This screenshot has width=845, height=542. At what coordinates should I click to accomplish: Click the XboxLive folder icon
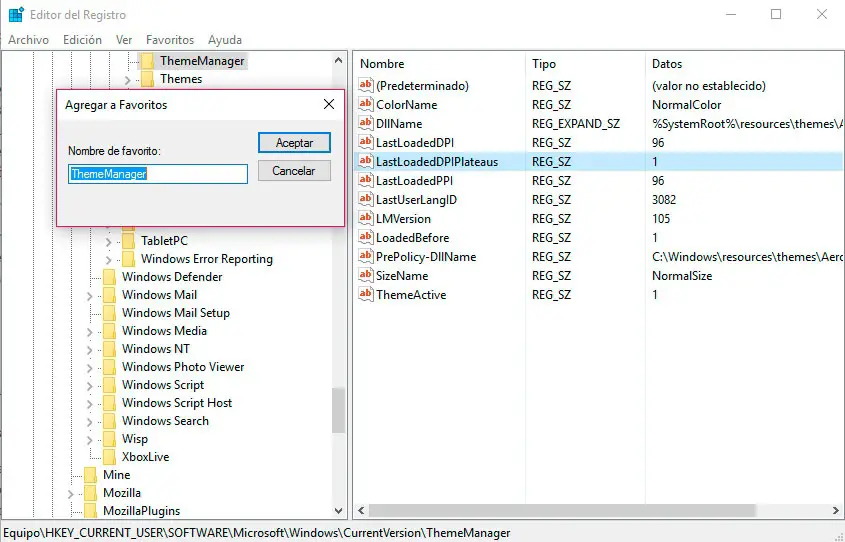coord(109,457)
